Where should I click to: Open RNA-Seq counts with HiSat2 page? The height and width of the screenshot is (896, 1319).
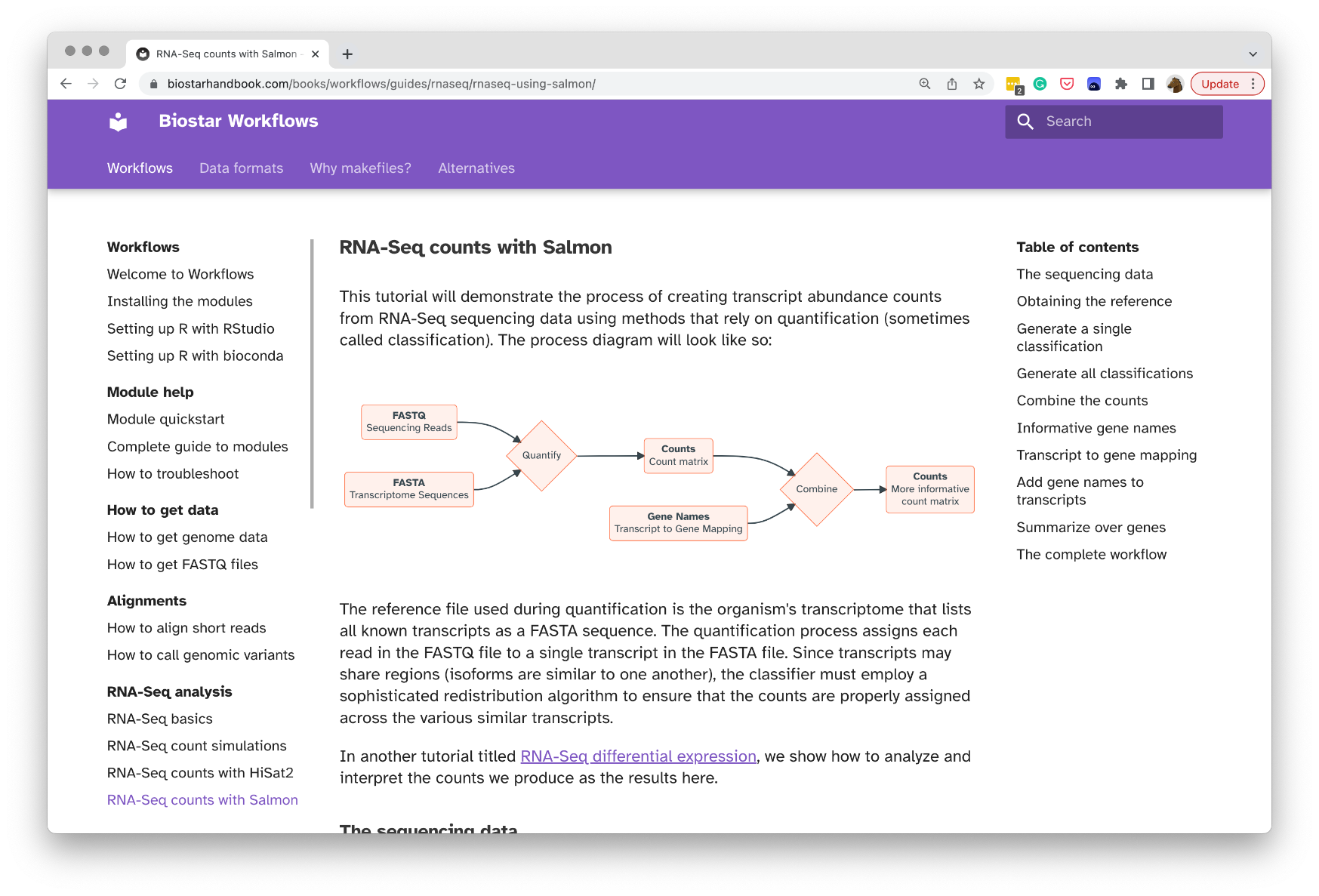(200, 773)
